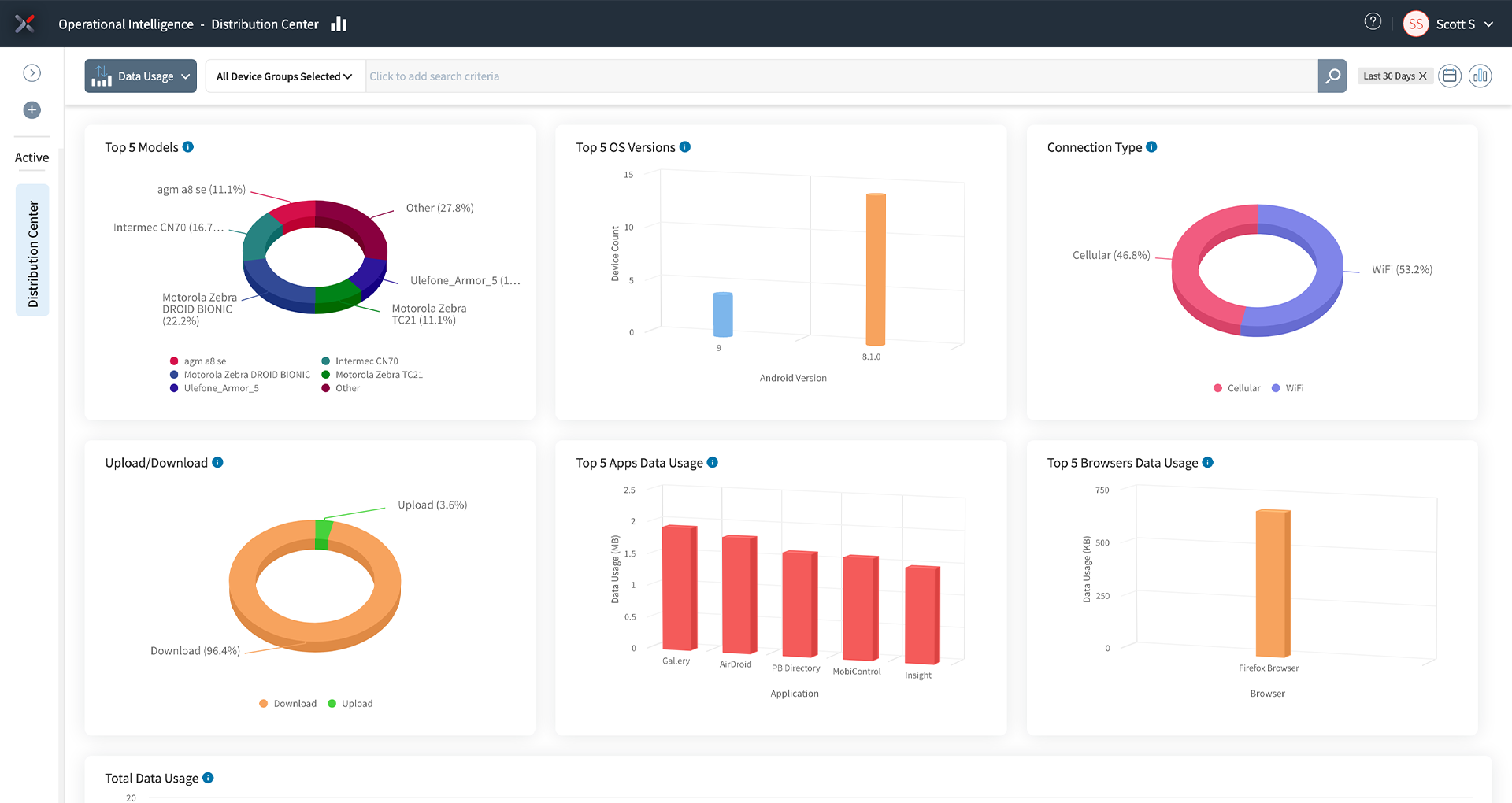This screenshot has width=1512, height=803.
Task: Click the search criteria input field
Action: 840,76
